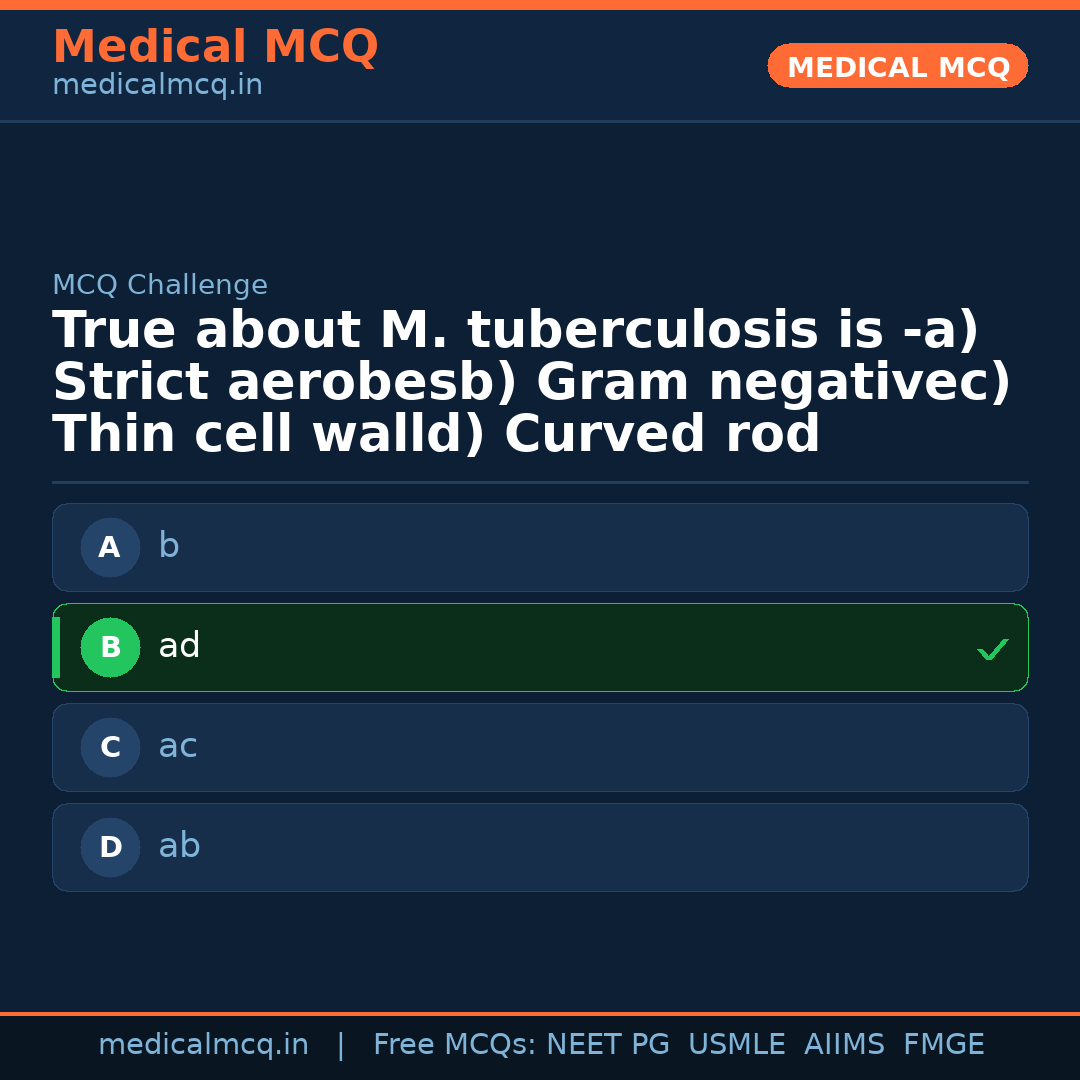Visit medicalmcq.in in the header
Screen dimensions: 1080x1080
(x=157, y=84)
